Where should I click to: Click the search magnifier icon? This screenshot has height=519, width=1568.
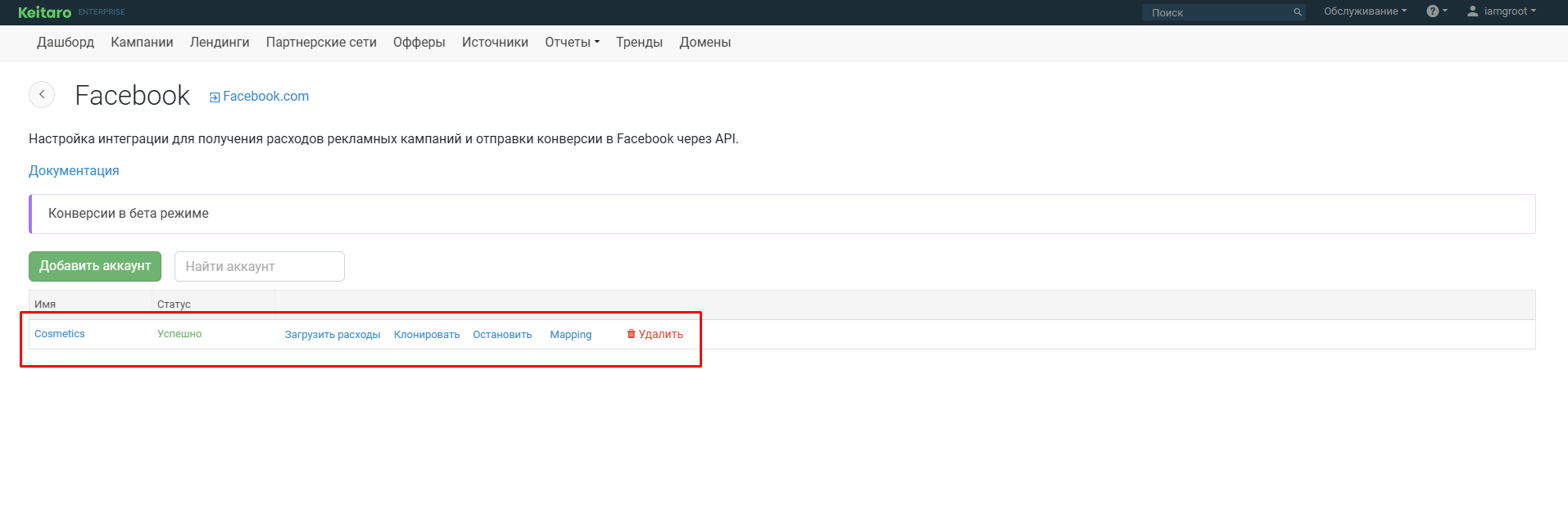(x=1298, y=12)
